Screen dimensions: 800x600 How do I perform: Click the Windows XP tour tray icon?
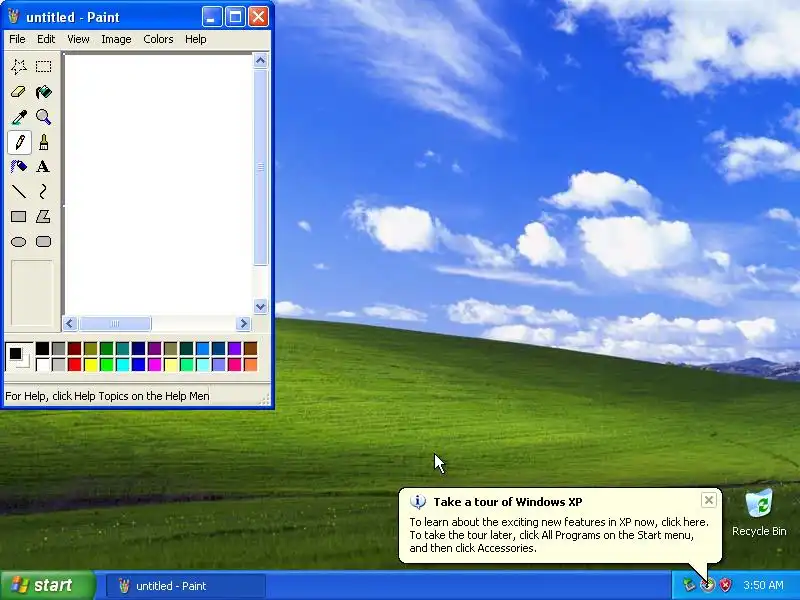tap(707, 585)
